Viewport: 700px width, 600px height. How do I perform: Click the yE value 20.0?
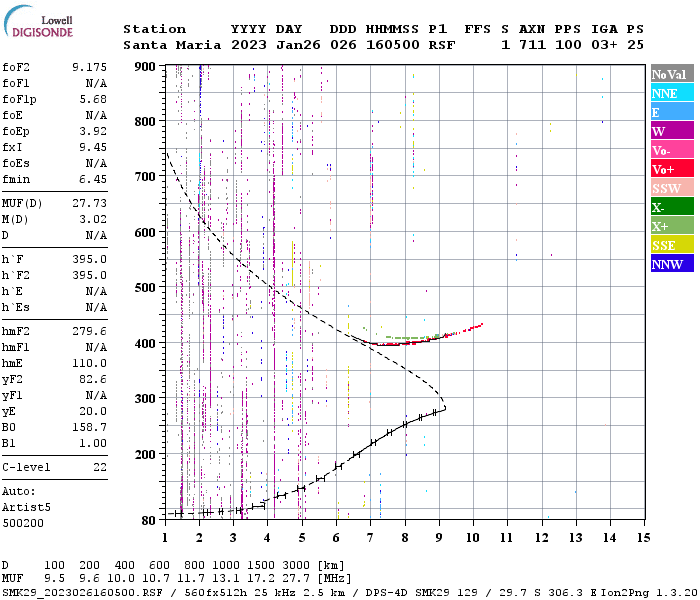point(93,412)
